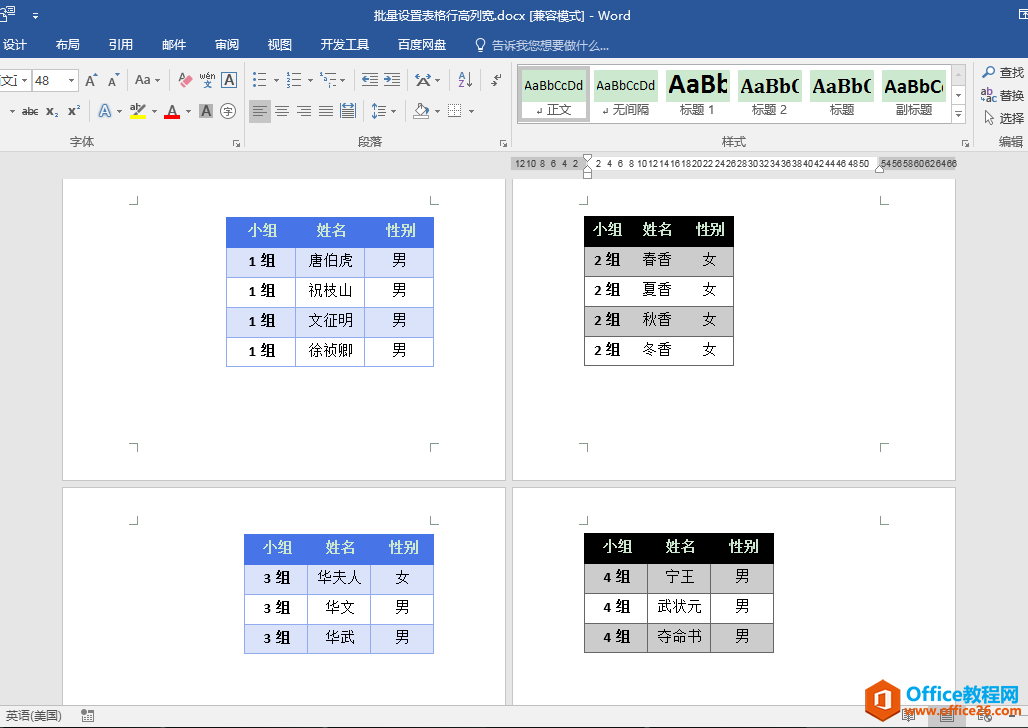Click the Borders icon

[454, 111]
